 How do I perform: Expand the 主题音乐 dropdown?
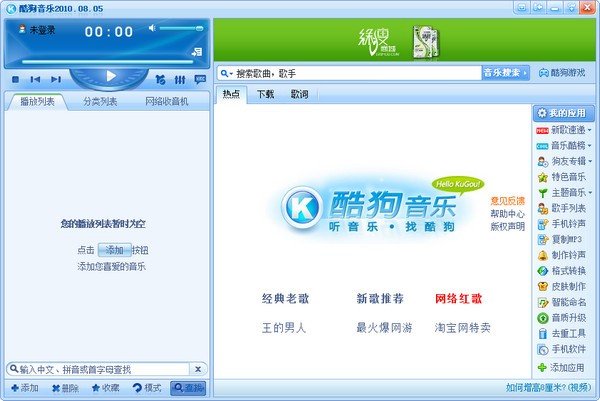(x=590, y=192)
